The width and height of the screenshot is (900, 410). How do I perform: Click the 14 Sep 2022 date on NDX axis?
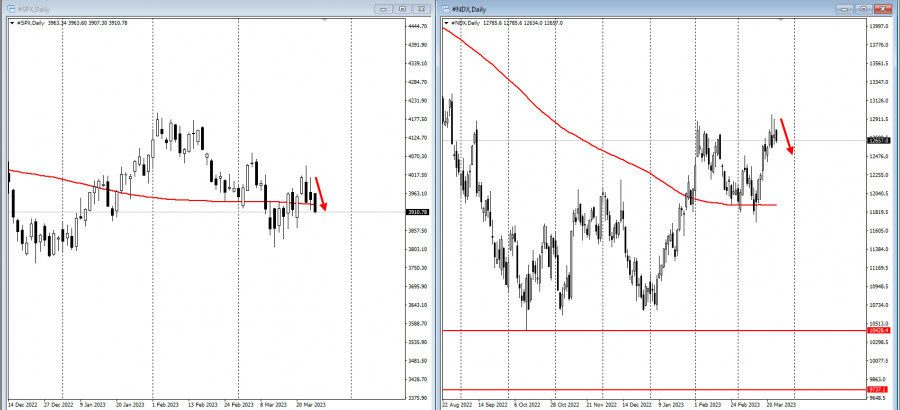494,404
